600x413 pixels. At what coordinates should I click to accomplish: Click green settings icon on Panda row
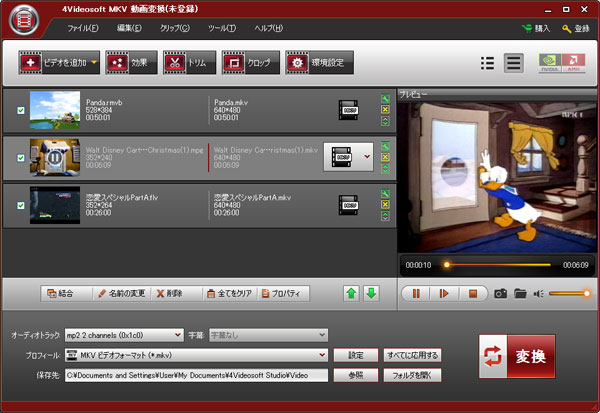click(385, 99)
